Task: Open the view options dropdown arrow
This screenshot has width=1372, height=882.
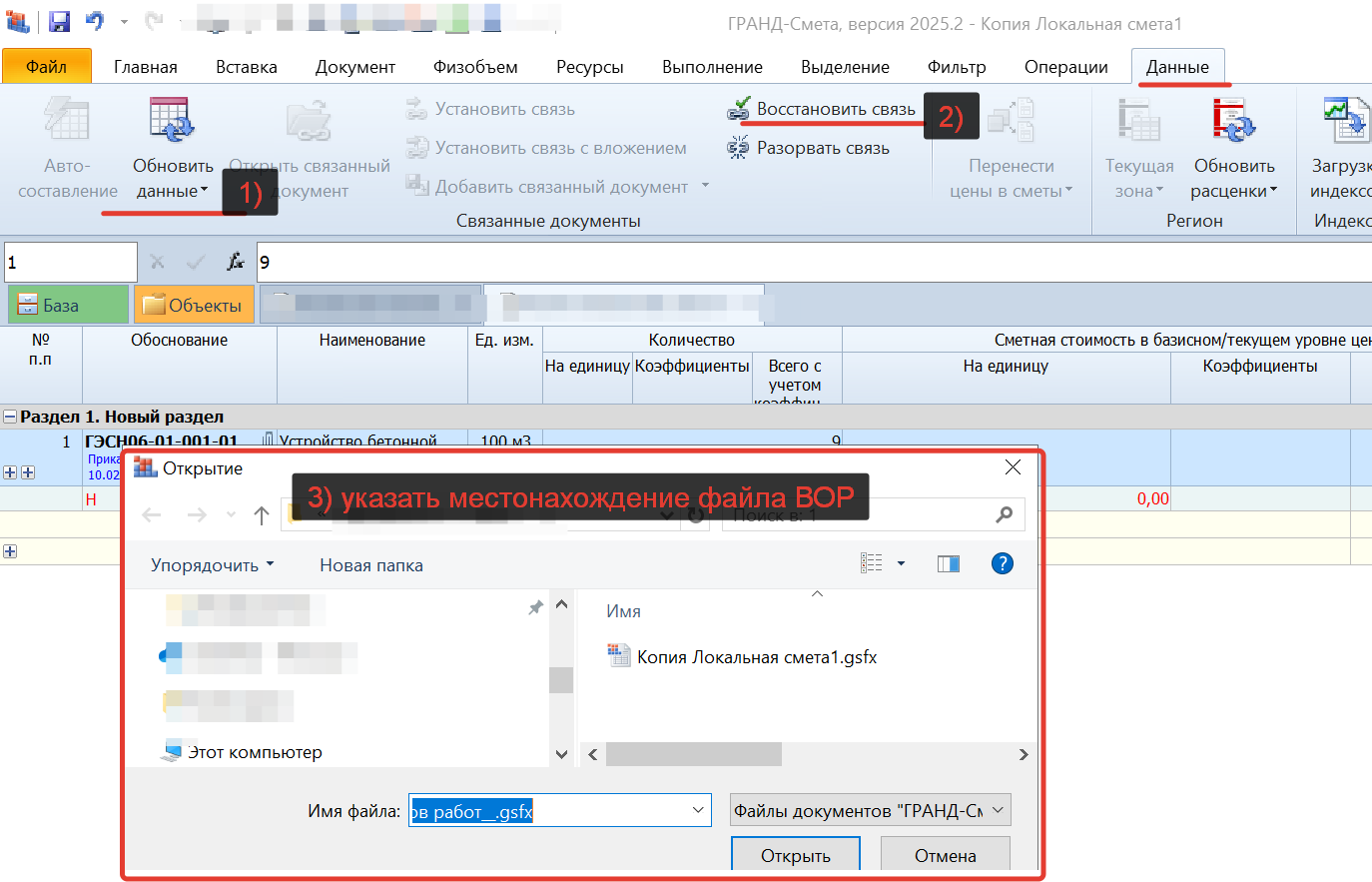Action: point(901,563)
